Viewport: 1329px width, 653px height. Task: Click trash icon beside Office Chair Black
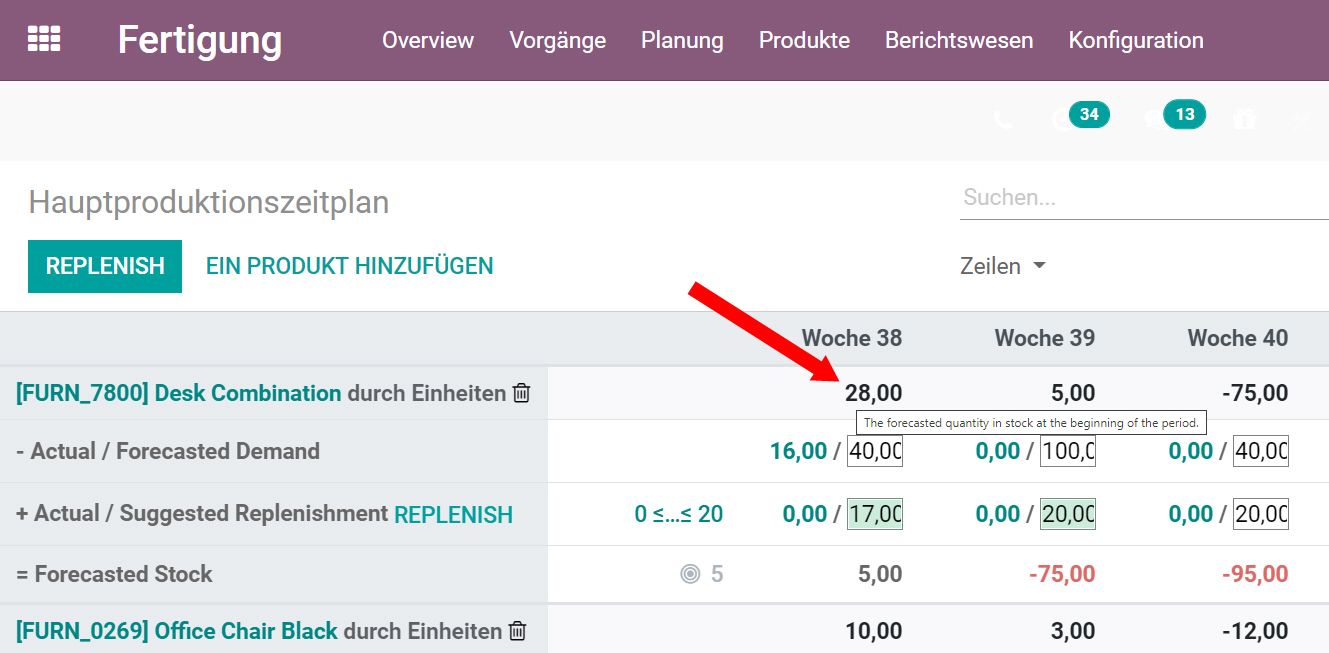[x=517, y=631]
